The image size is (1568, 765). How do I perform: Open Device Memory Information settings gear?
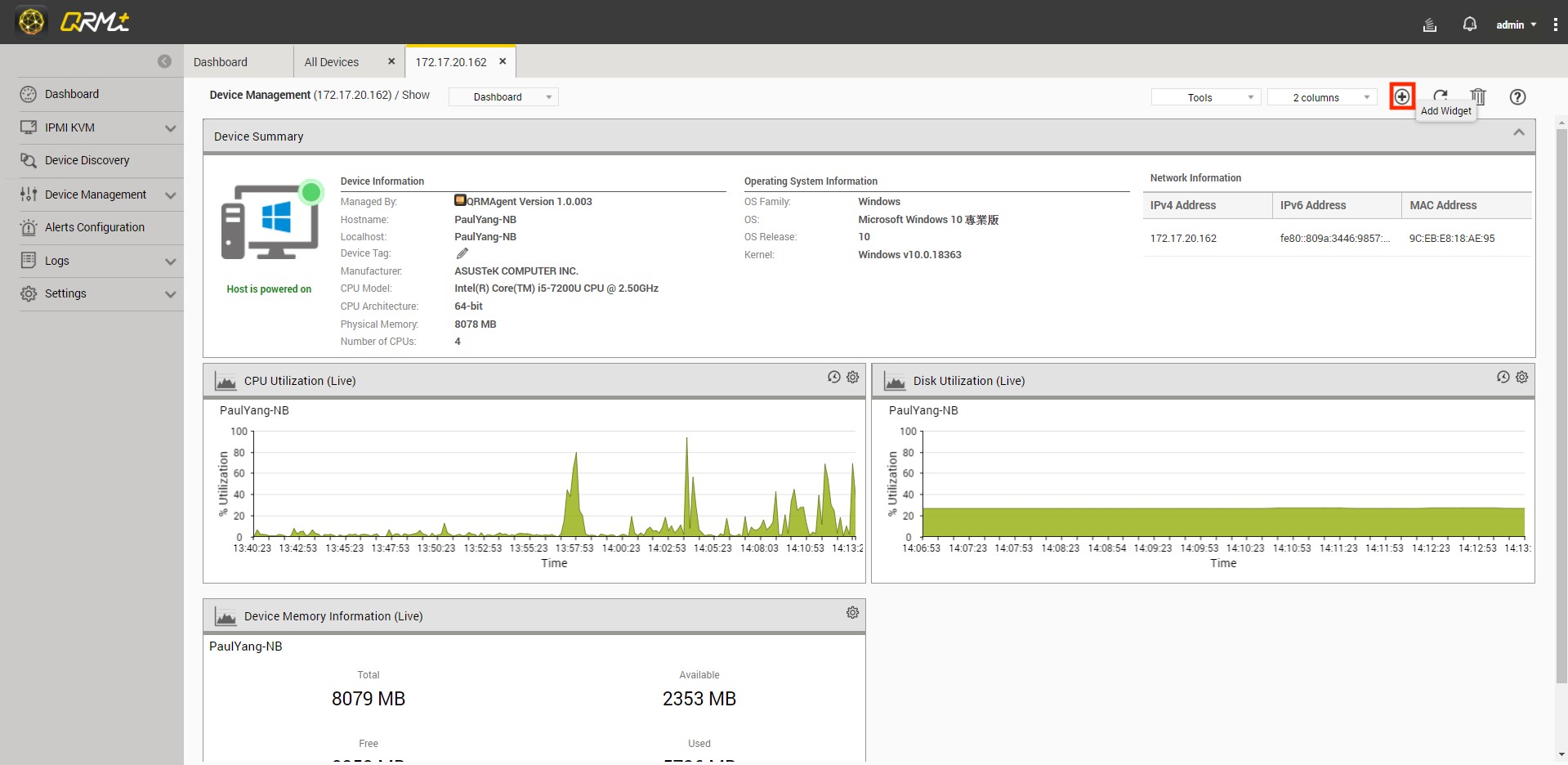(852, 612)
